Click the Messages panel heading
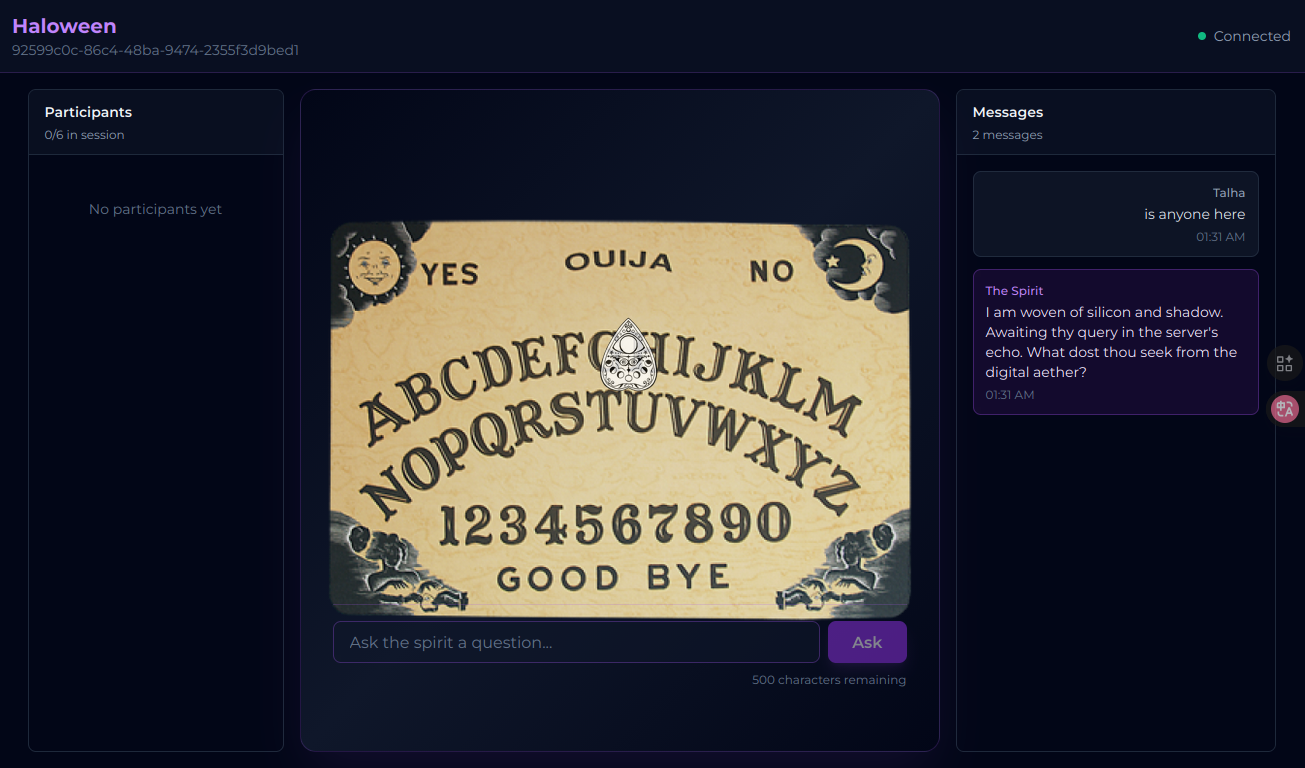The width and height of the screenshot is (1305, 768). point(1008,112)
